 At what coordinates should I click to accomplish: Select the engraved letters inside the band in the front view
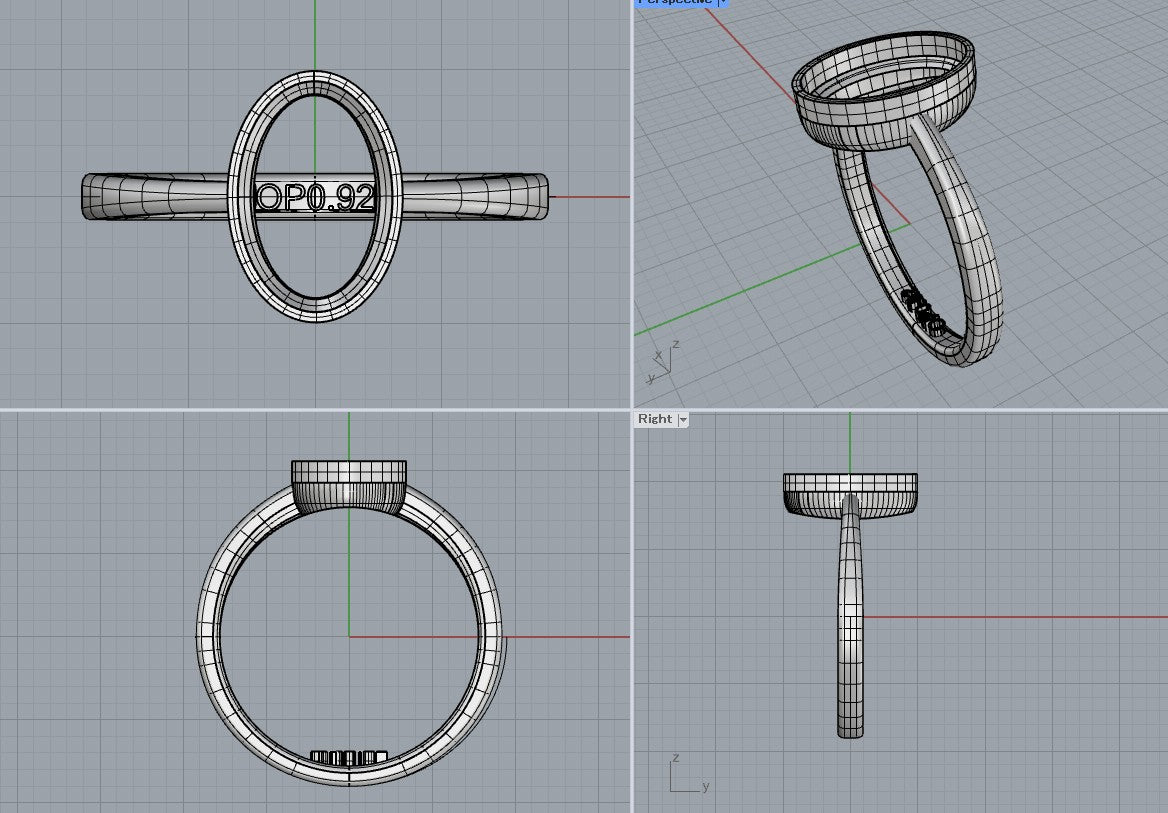tap(348, 758)
